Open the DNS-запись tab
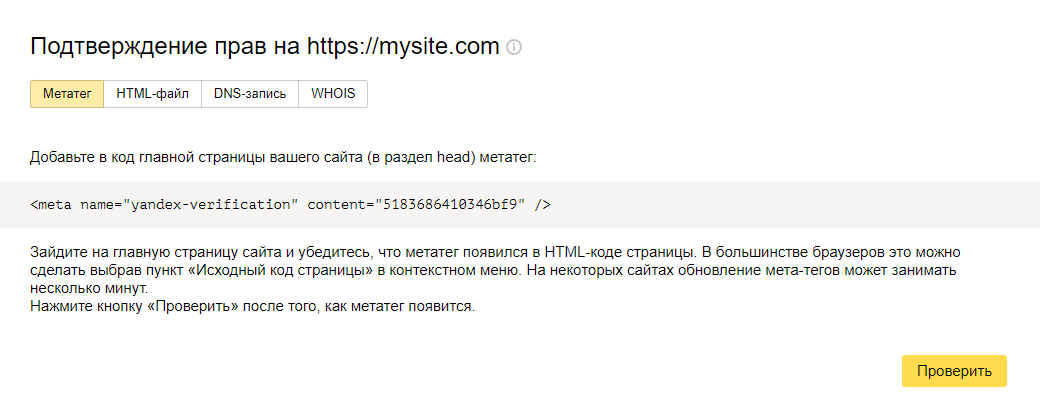 click(x=250, y=94)
